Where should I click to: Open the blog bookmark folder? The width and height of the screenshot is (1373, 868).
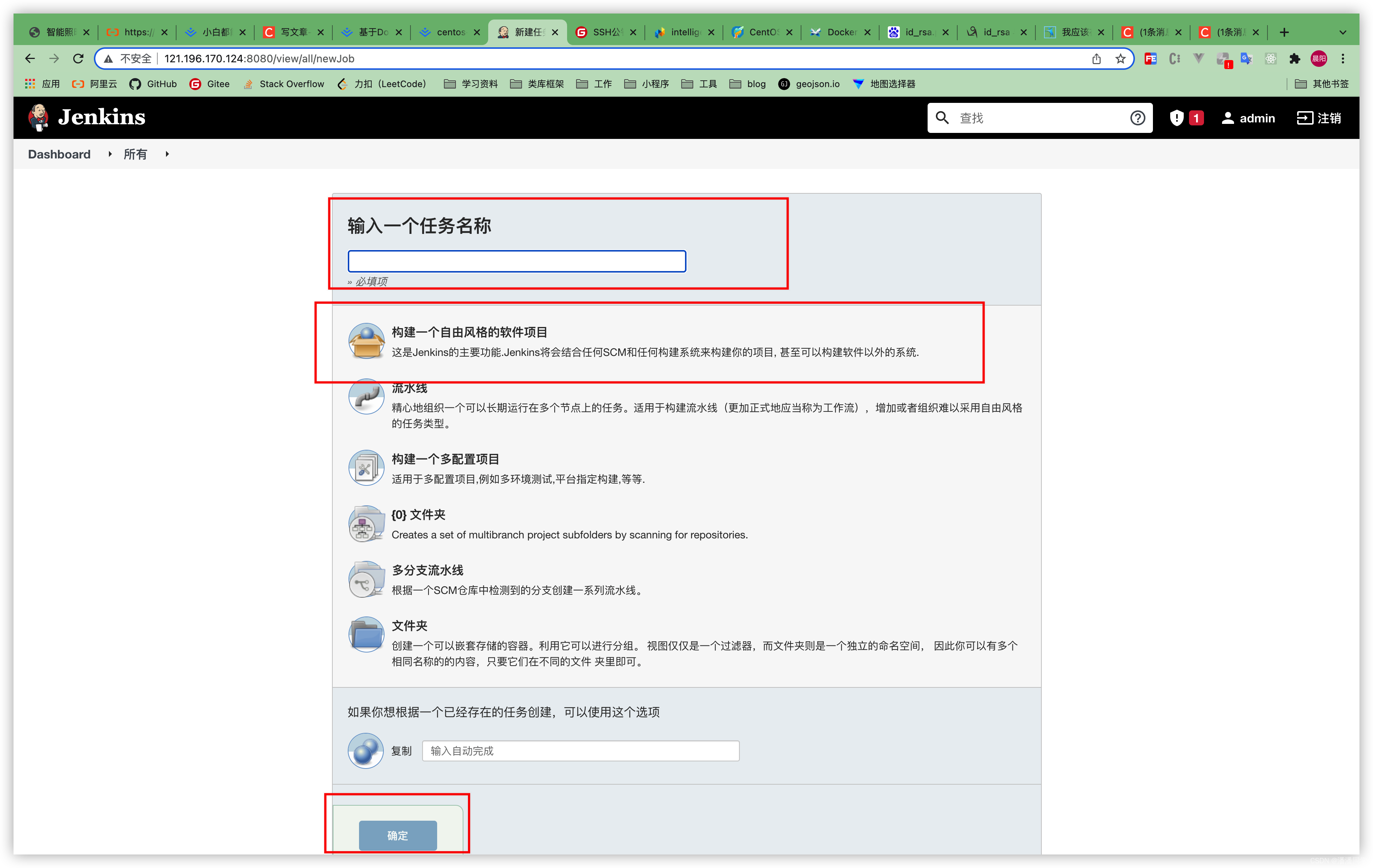[747, 84]
